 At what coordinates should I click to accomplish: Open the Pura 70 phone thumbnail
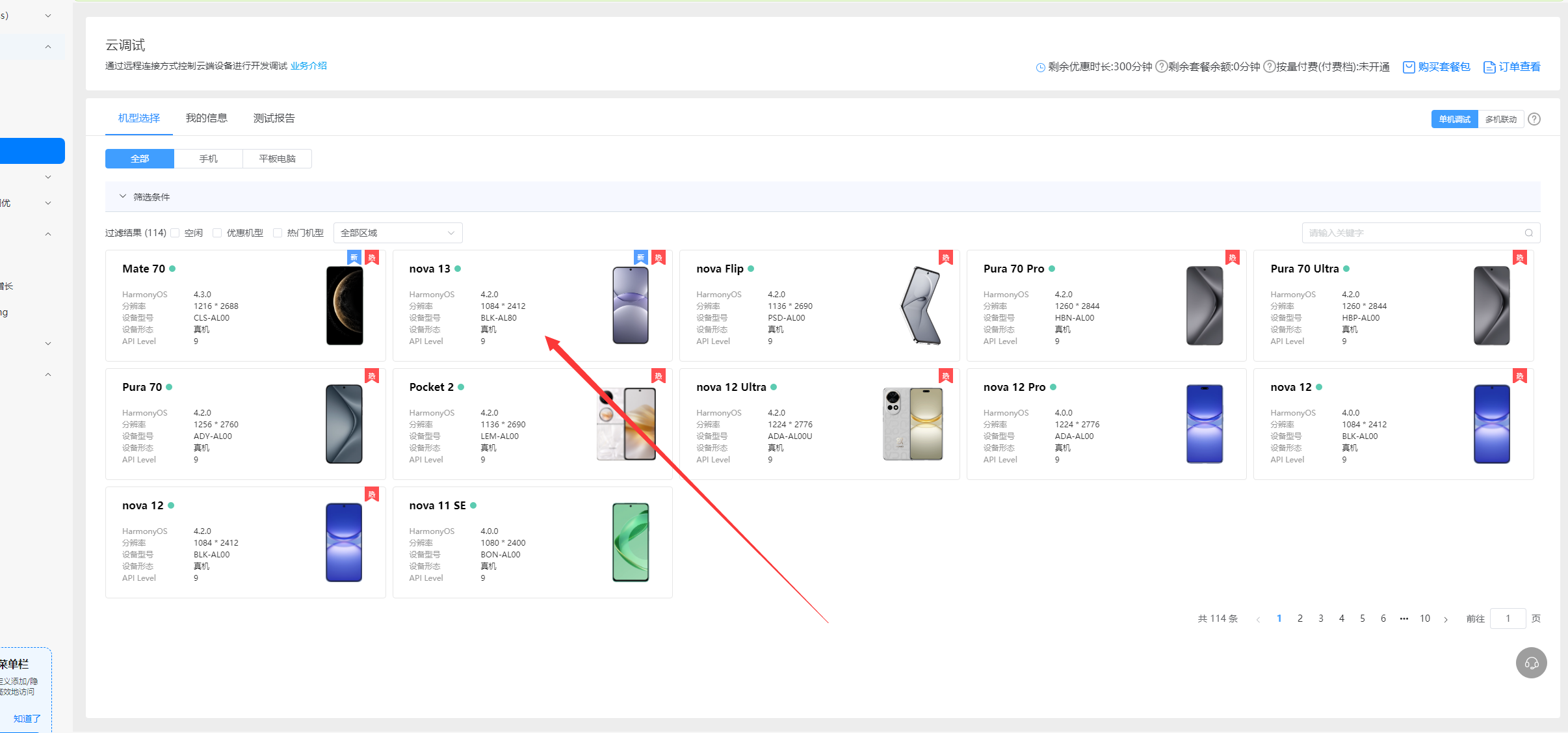coord(344,424)
